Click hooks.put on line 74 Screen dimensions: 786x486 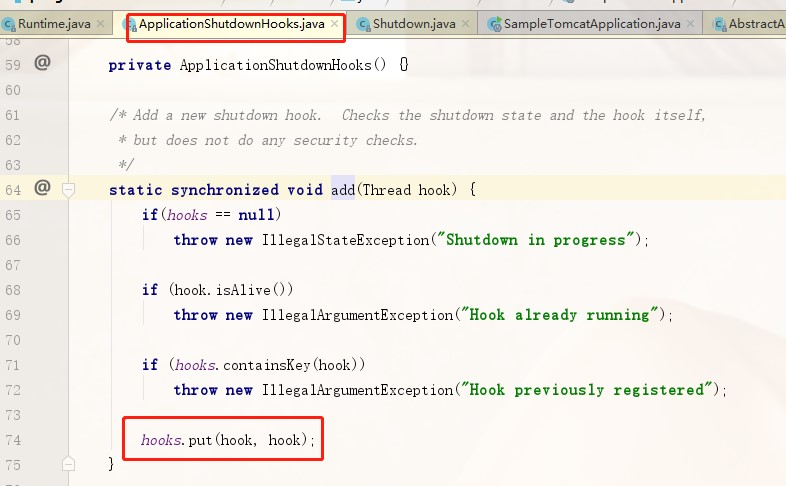pos(176,440)
